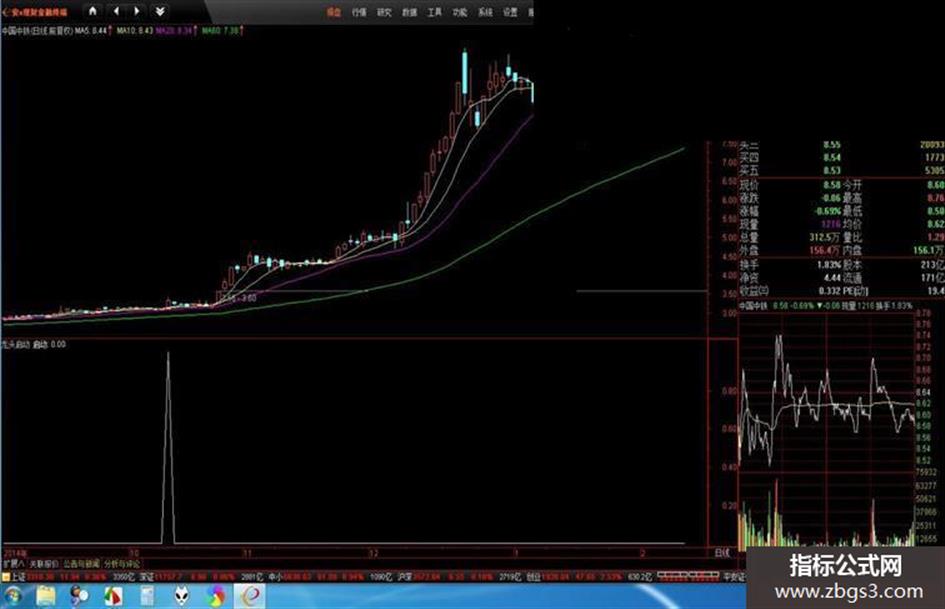Open the colorful pinwheel taskbar icon

pos(215,596)
